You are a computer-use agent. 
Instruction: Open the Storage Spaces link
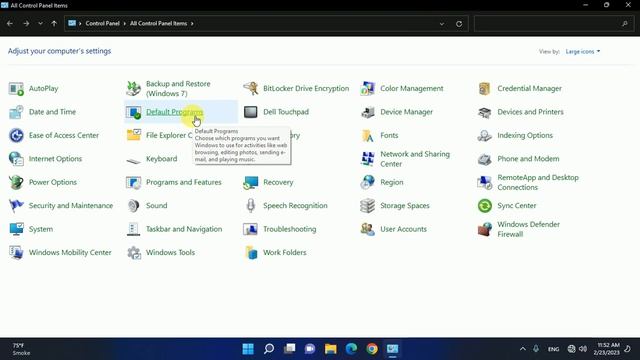click(x=405, y=206)
